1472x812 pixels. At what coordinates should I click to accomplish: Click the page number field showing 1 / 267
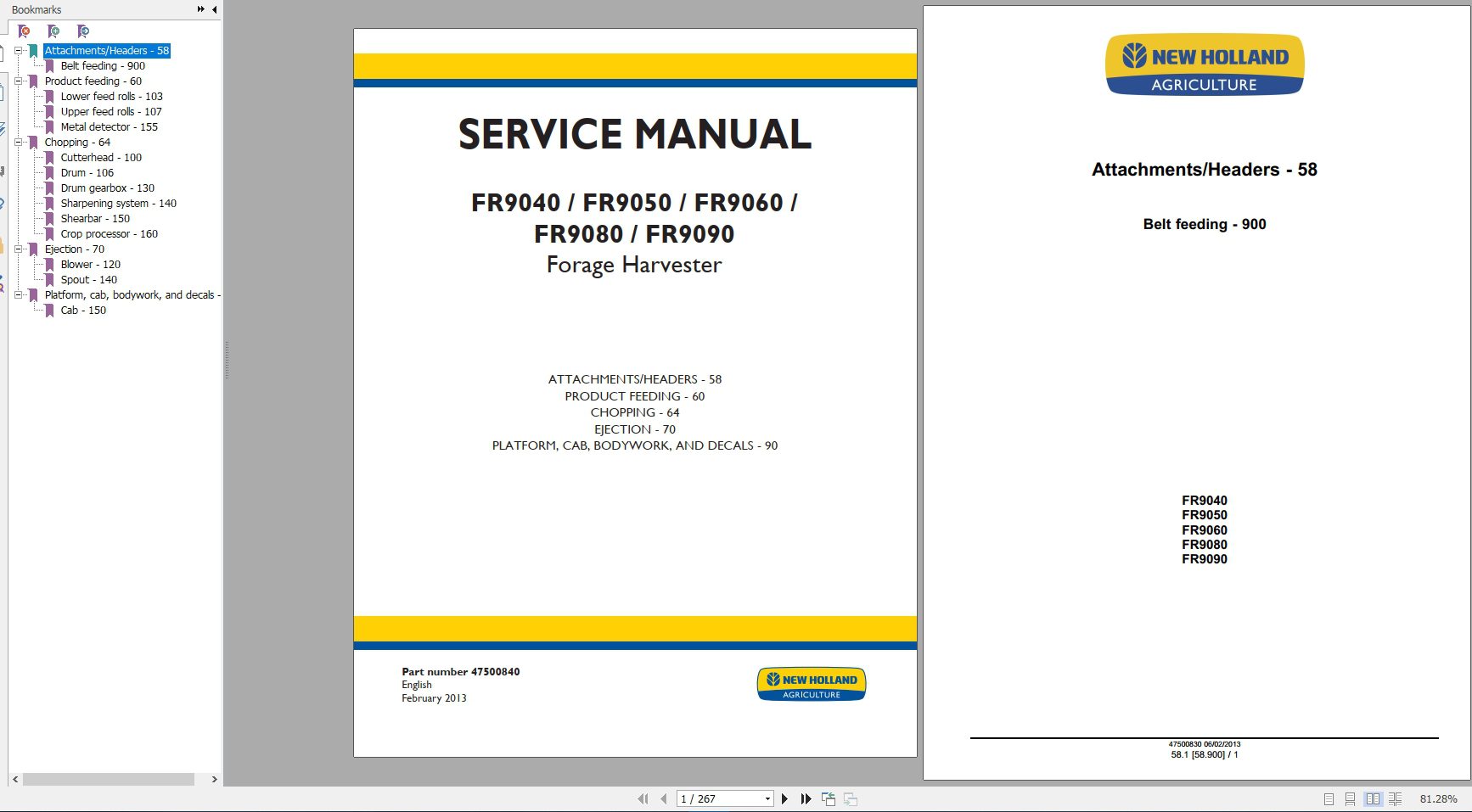tap(719, 798)
